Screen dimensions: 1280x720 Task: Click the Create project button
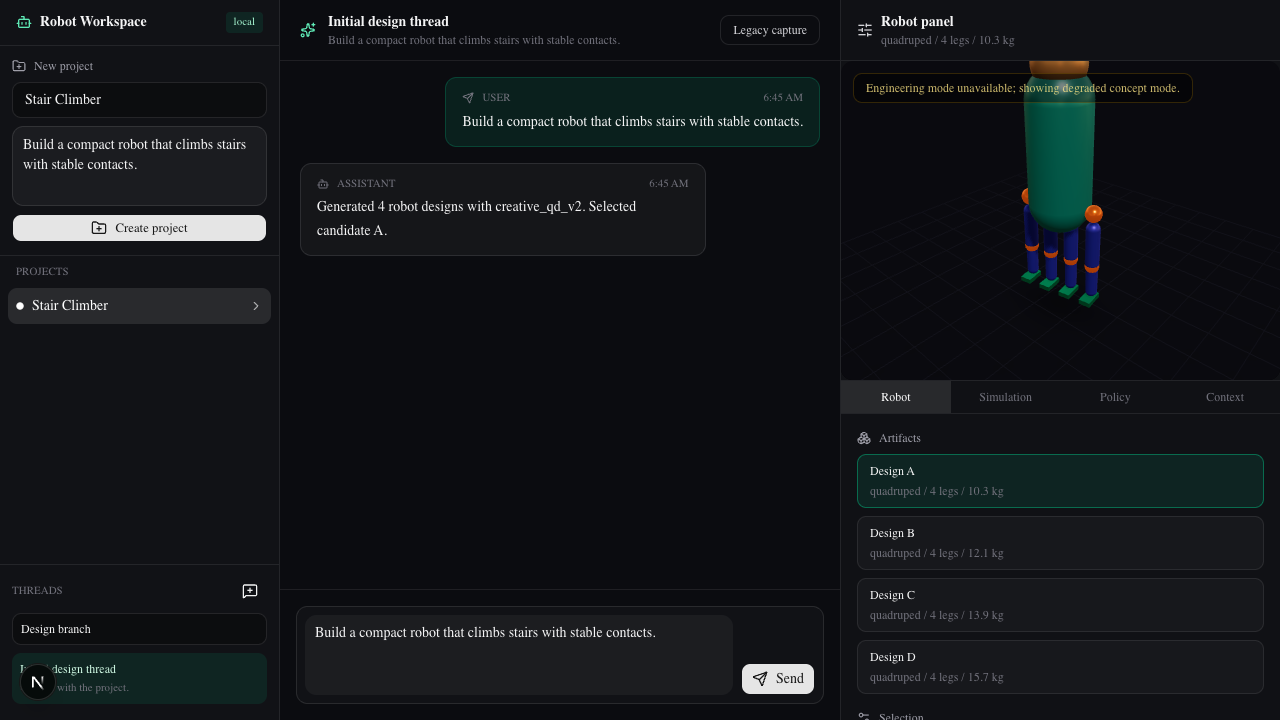[139, 228]
